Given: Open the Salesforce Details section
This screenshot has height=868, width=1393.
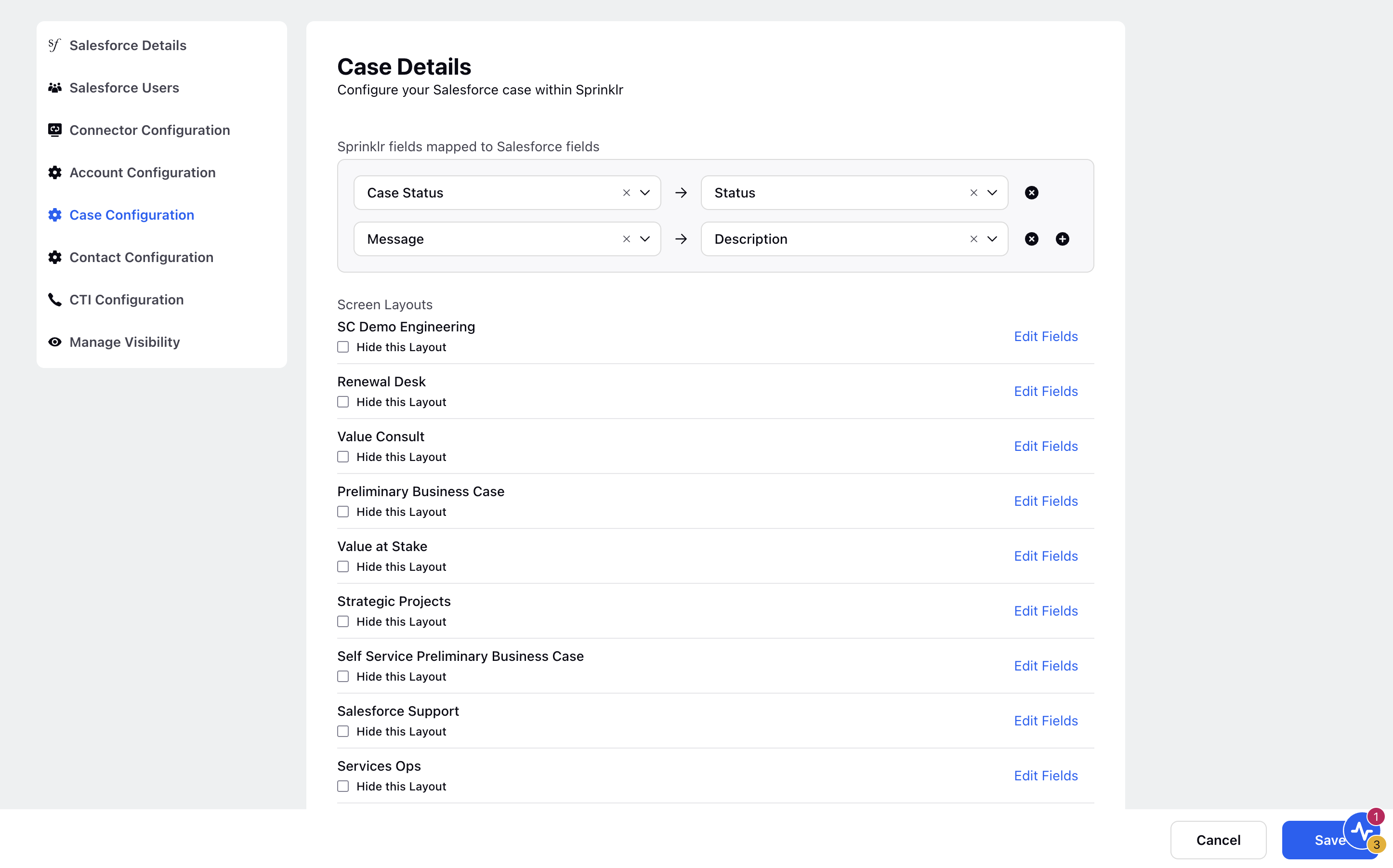Looking at the screenshot, I should click(x=128, y=45).
